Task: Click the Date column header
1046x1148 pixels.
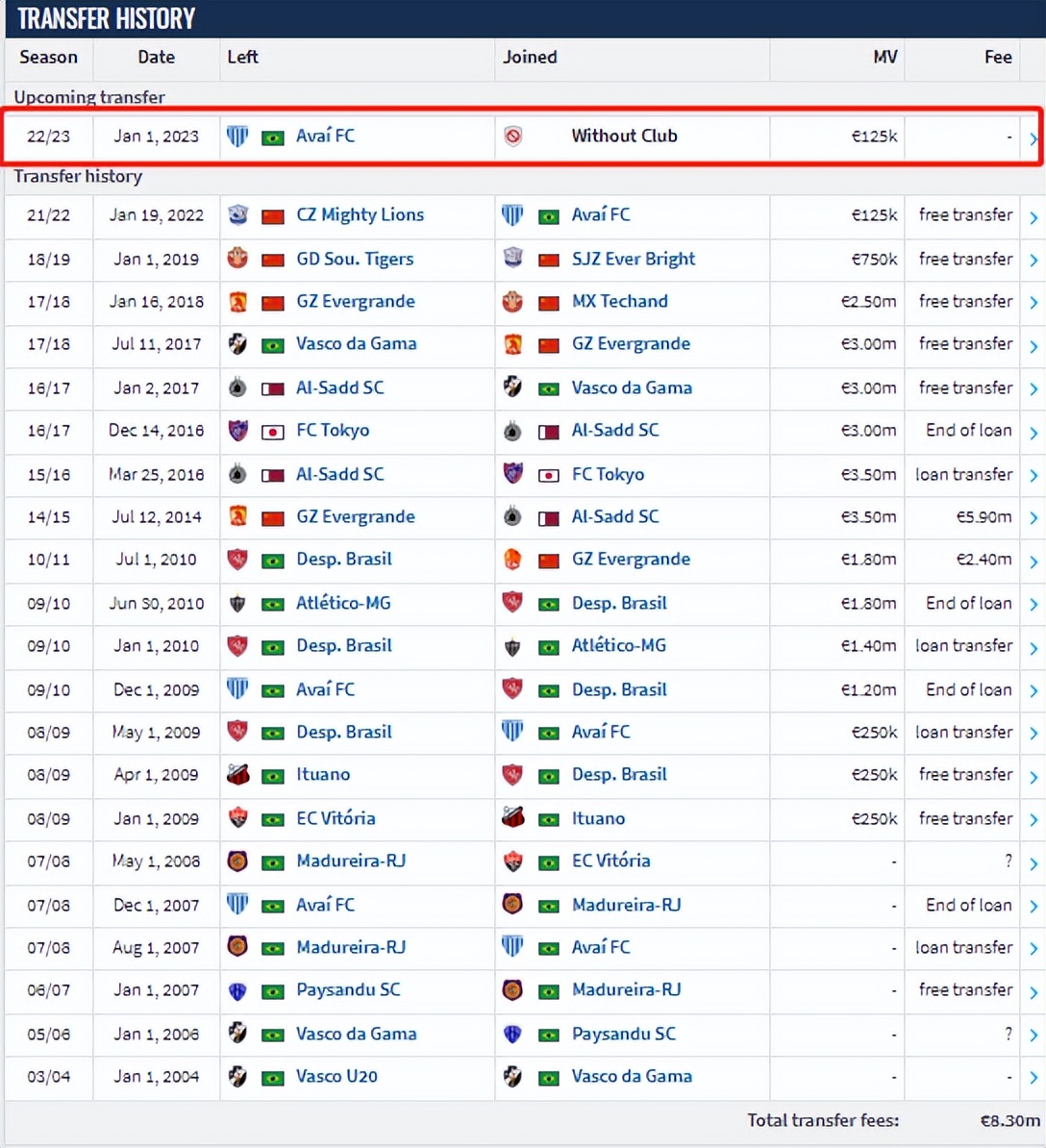Action: 156,57
